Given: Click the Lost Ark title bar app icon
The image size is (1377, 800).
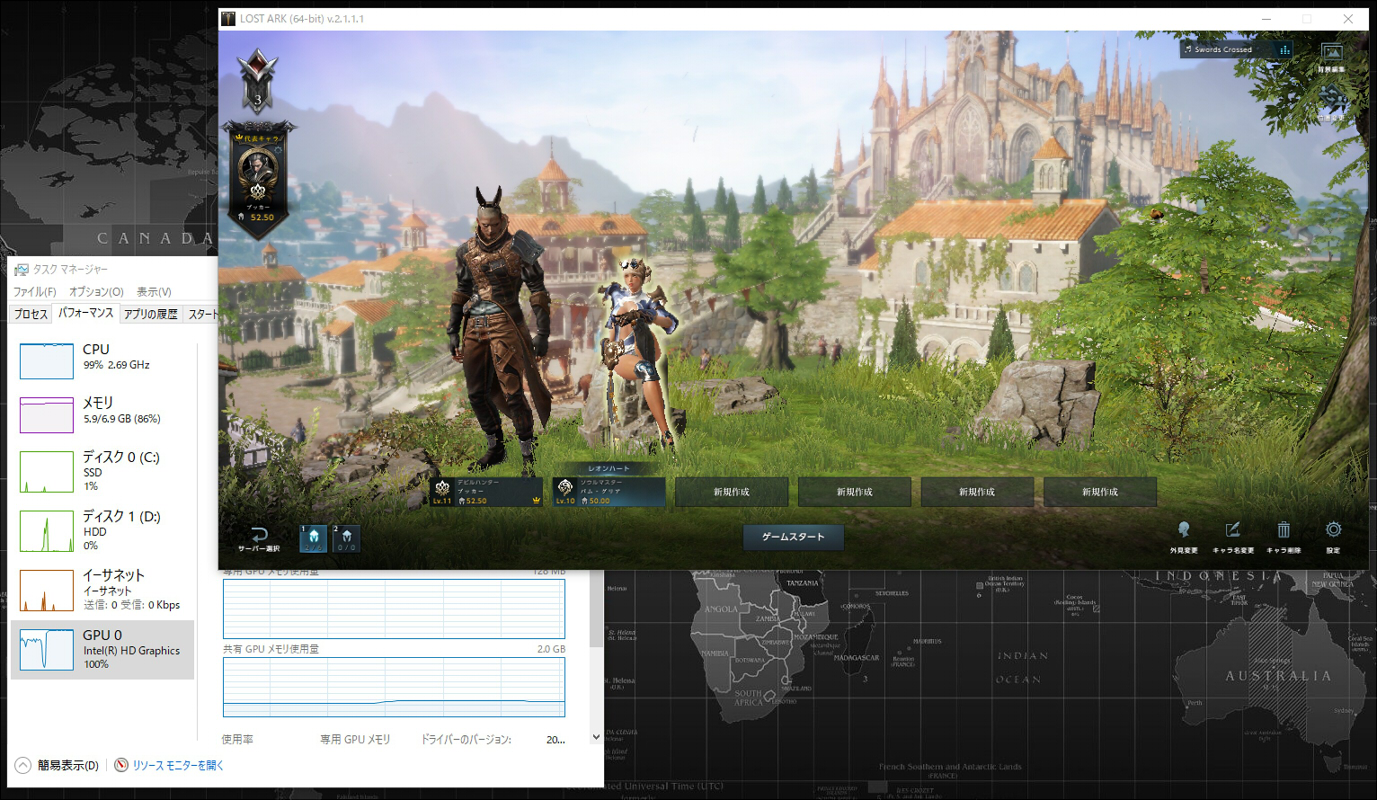Looking at the screenshot, I should click(228, 18).
